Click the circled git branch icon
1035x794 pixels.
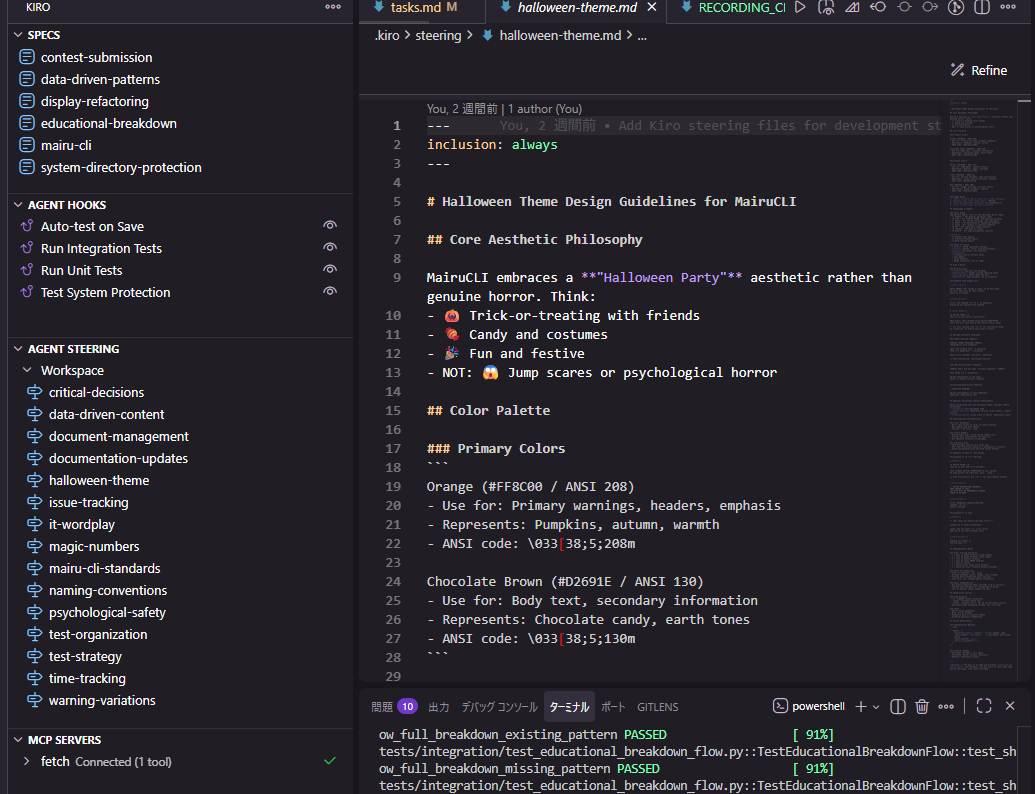(956, 7)
